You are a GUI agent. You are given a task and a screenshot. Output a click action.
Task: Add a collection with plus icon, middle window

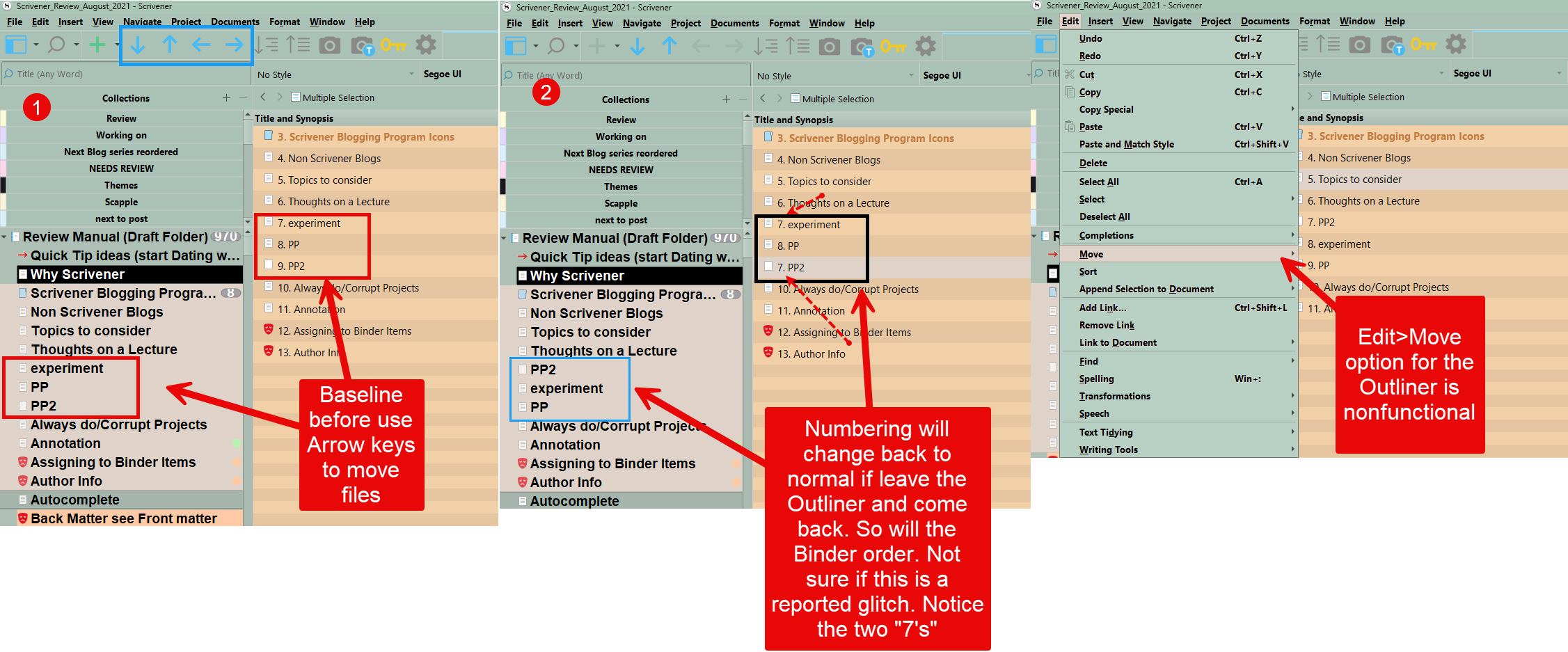tap(726, 100)
